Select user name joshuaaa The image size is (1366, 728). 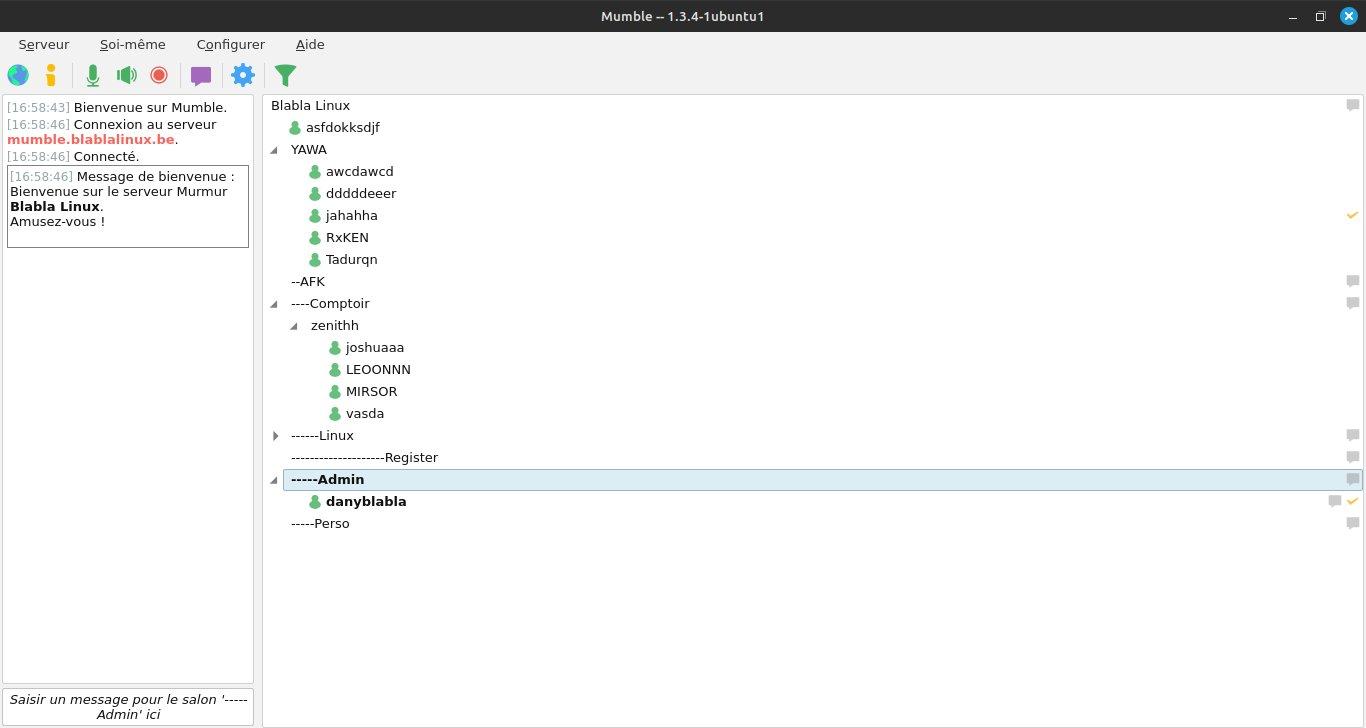point(375,348)
